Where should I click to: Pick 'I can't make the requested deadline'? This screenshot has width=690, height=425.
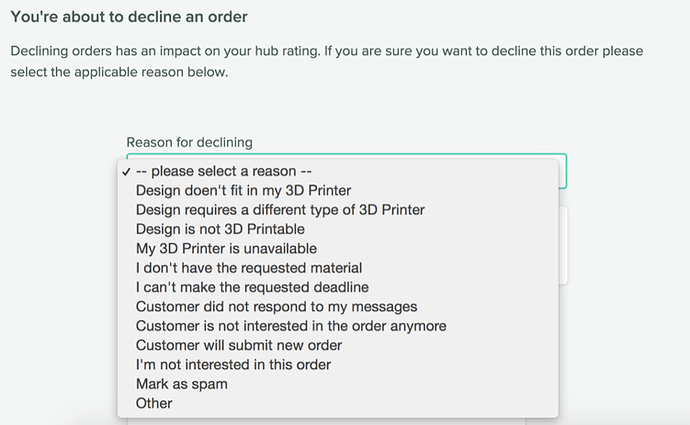[249, 287]
